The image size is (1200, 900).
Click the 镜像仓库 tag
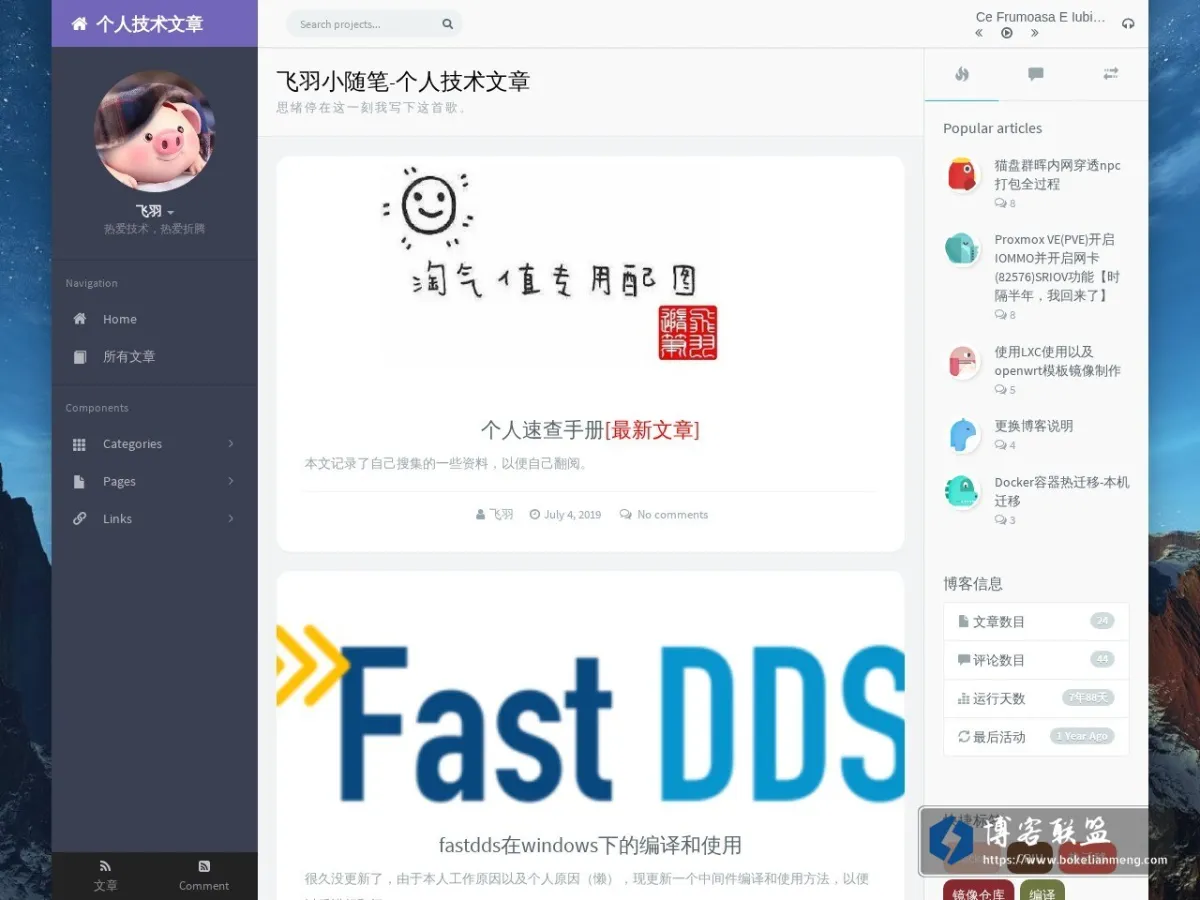(x=978, y=893)
